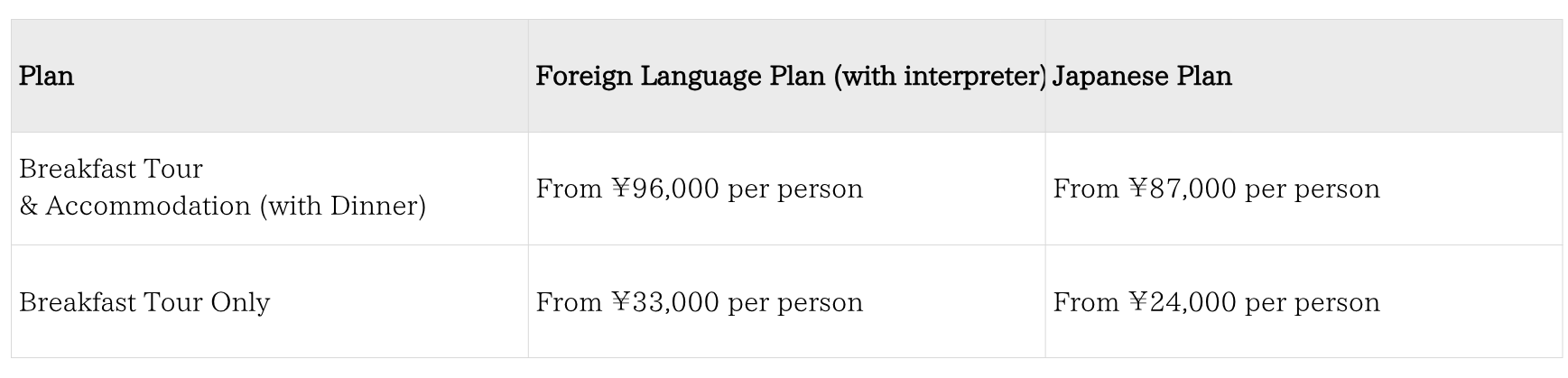Click "per person" beside the ¥96,000 price

tap(795, 189)
